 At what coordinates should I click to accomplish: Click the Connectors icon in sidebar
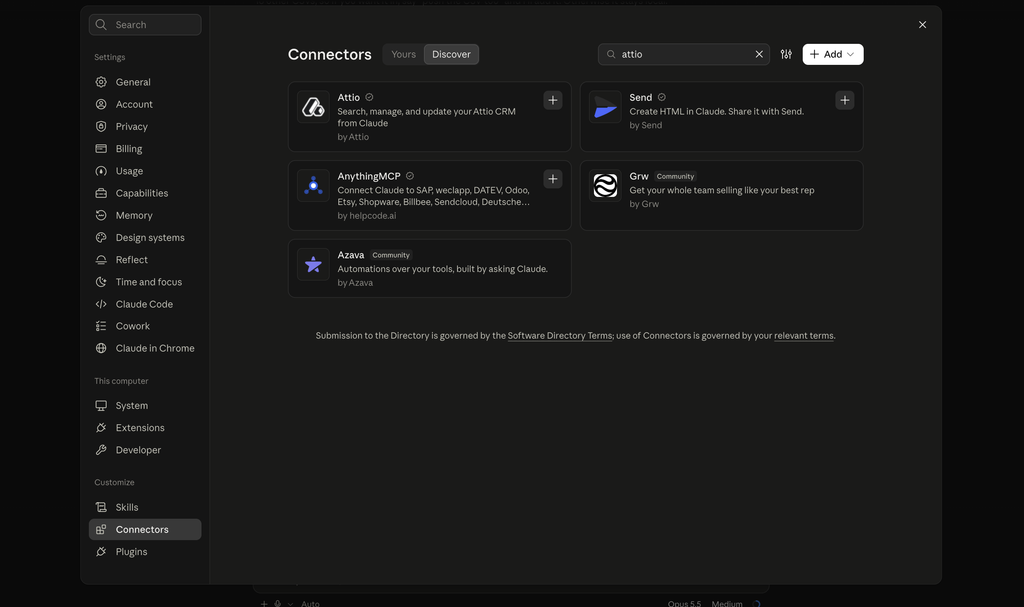101,530
